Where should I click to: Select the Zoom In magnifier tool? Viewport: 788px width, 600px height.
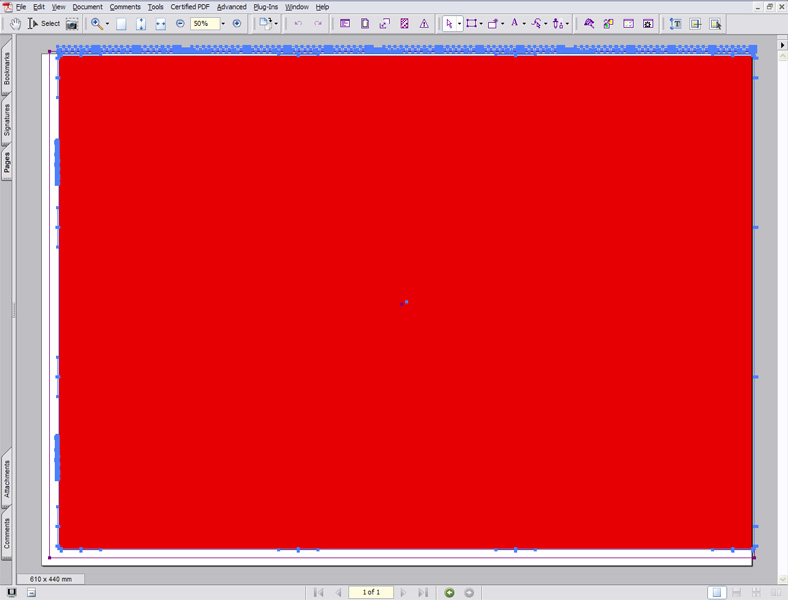[x=96, y=24]
